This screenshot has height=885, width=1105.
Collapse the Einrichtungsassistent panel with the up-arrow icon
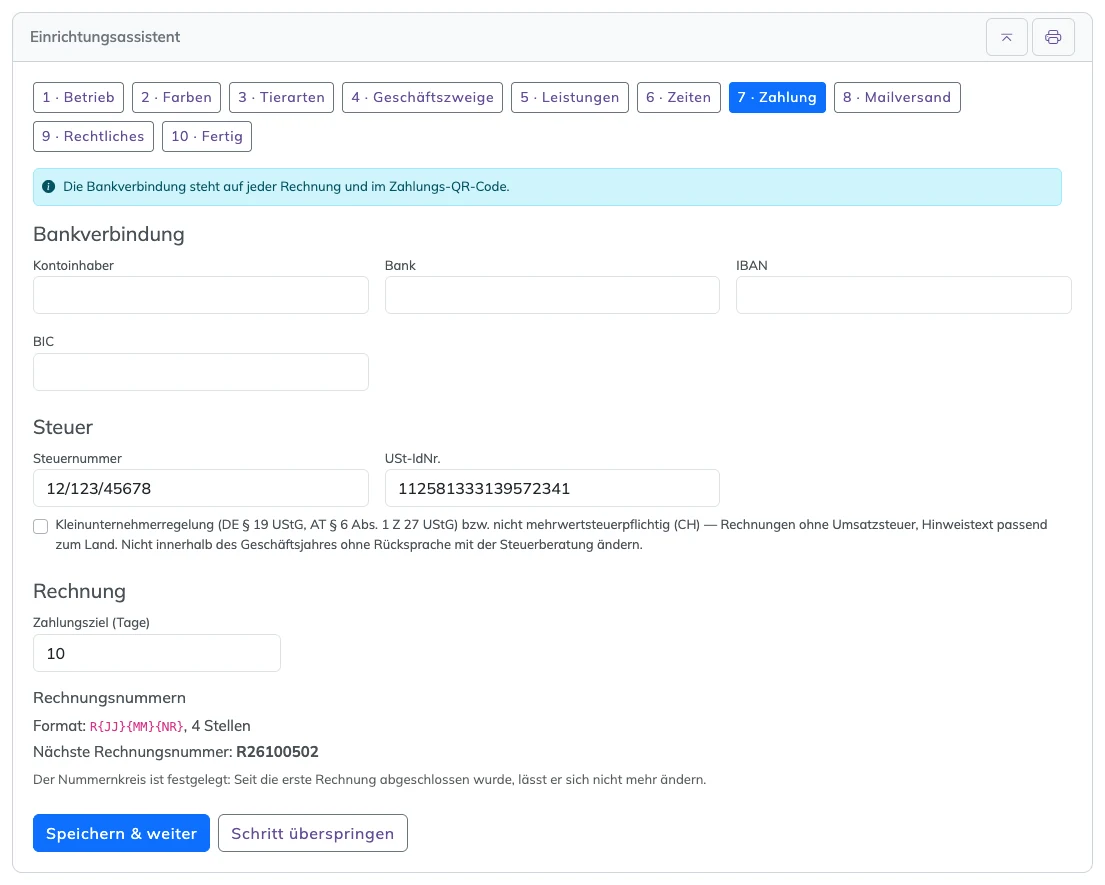[1006, 37]
